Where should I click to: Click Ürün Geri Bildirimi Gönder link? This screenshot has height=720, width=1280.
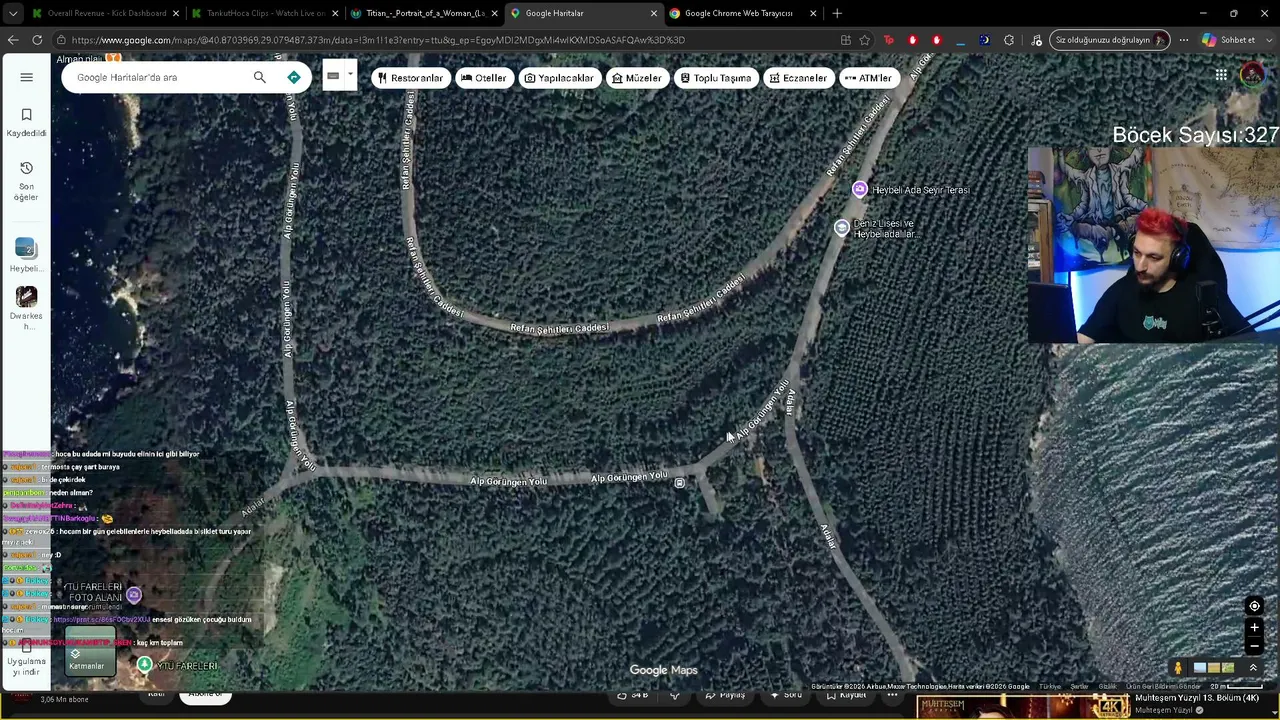coord(1163,687)
